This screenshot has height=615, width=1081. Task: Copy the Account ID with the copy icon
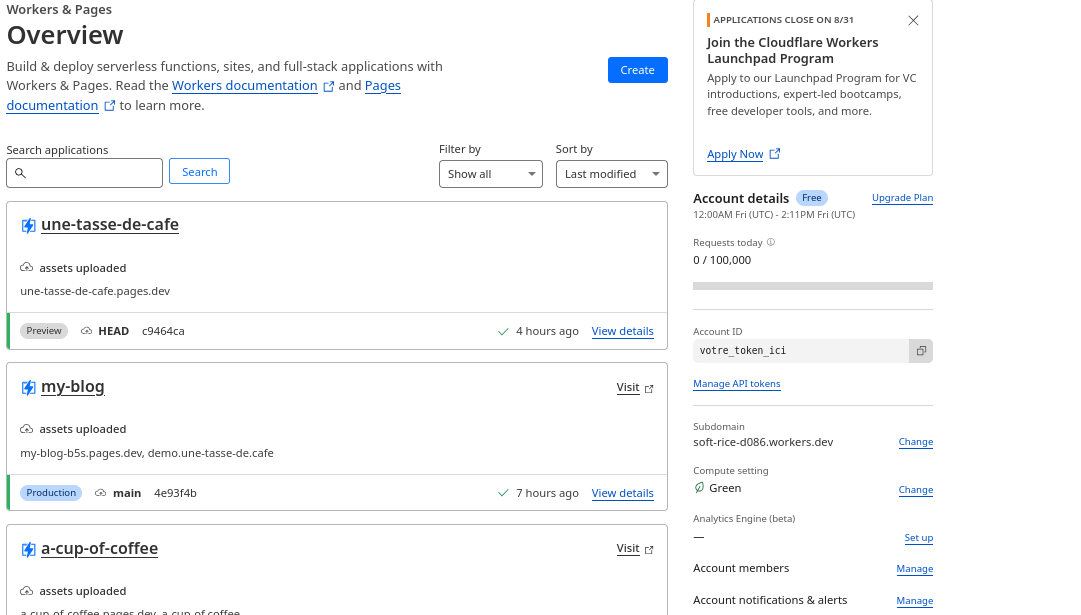[x=921, y=351]
